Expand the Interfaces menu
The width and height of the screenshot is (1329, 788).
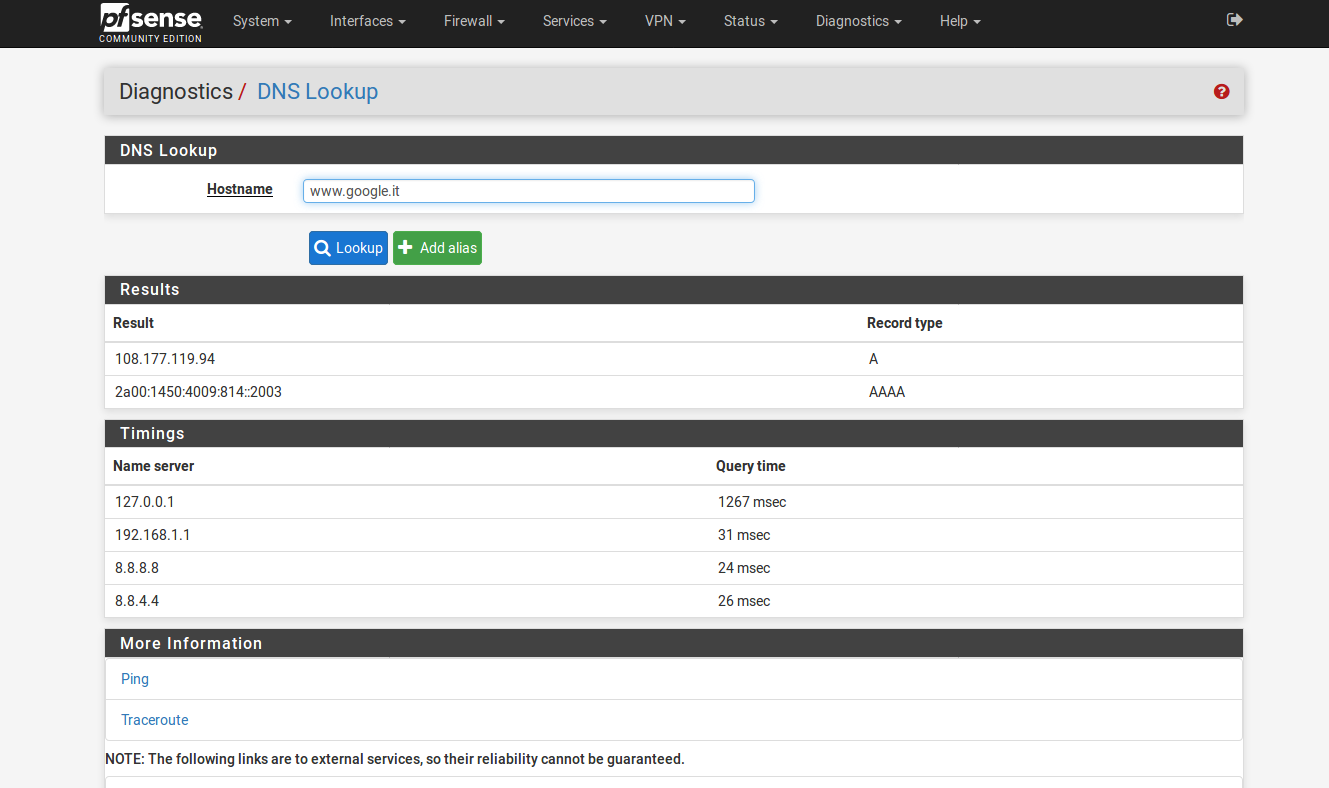[367, 21]
